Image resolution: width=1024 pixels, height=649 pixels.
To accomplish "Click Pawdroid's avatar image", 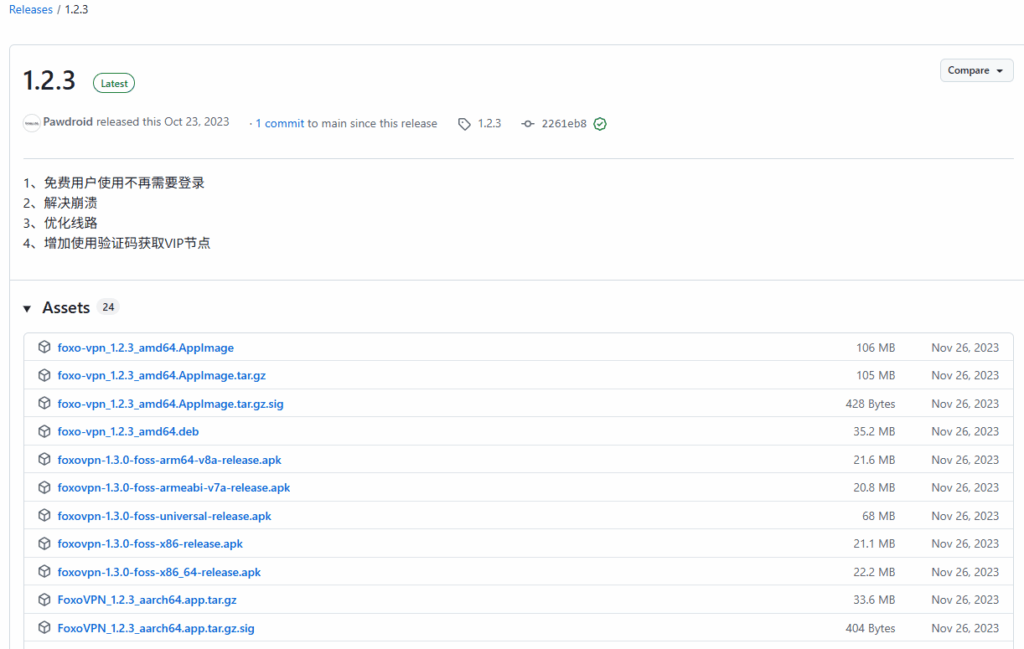I will point(32,123).
